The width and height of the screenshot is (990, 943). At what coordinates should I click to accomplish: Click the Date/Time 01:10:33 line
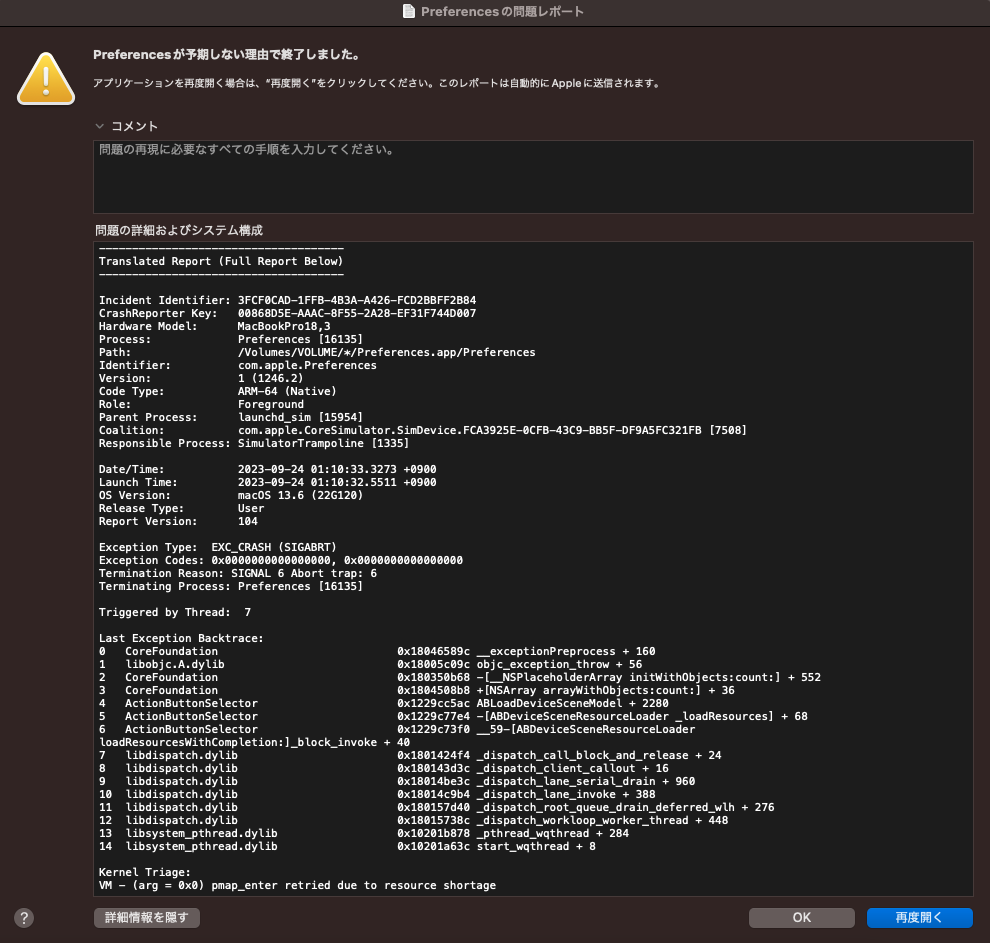coord(268,470)
